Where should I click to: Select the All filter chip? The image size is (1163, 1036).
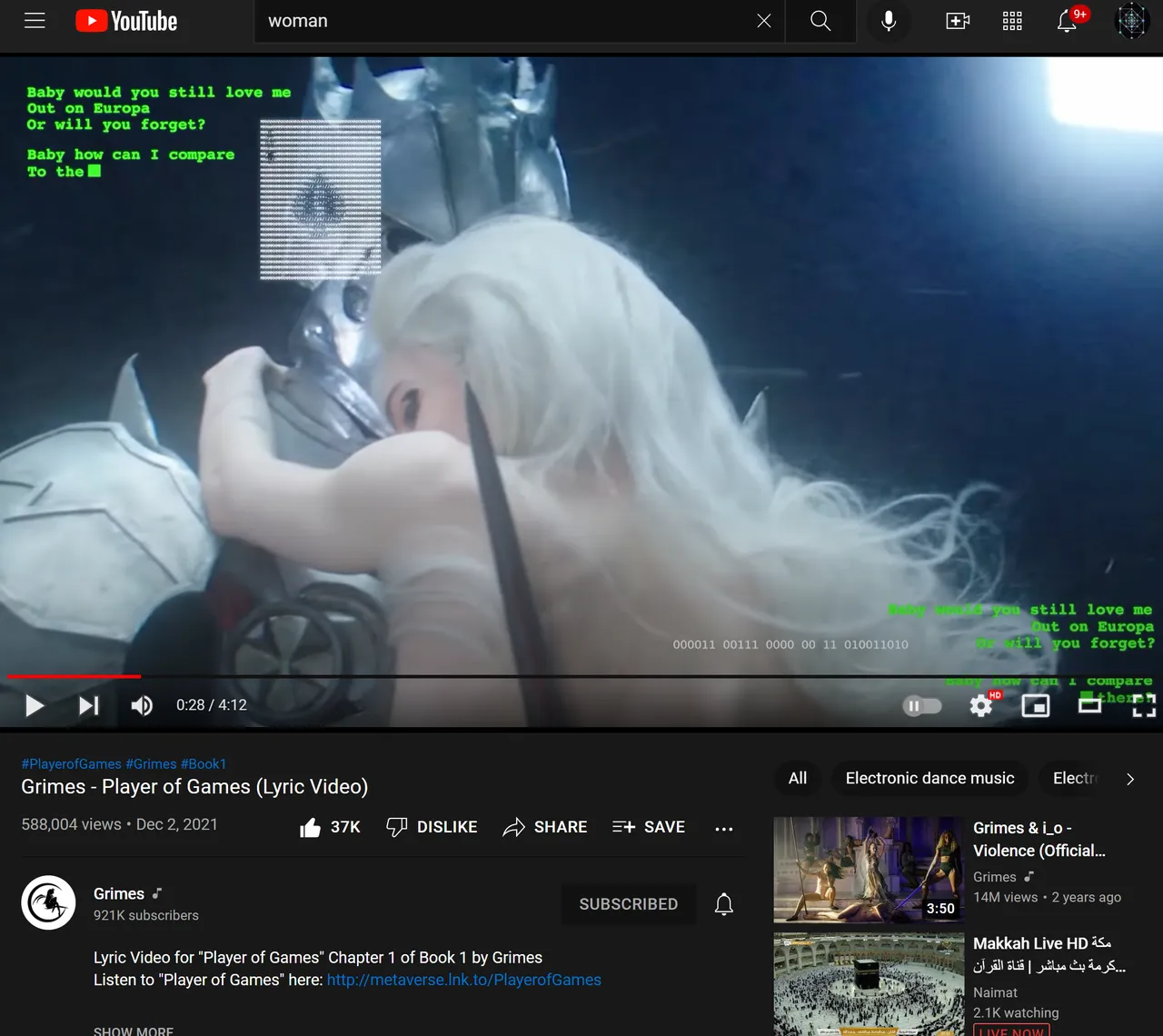[798, 778]
